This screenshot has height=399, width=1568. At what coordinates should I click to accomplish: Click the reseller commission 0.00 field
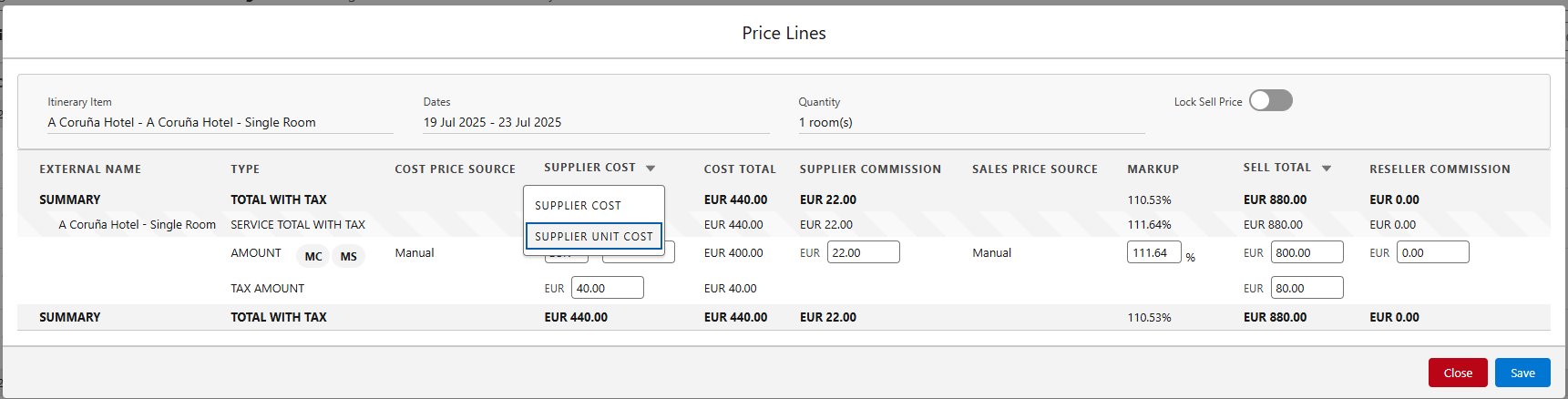(1431, 253)
